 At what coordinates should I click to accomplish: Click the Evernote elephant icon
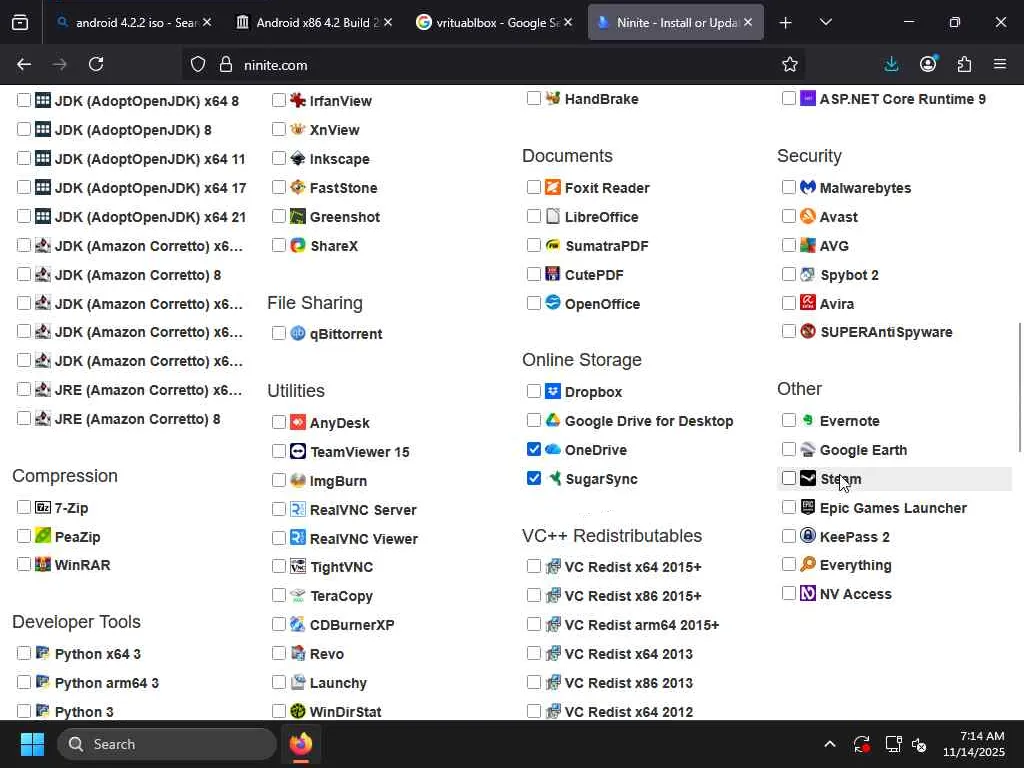point(808,421)
